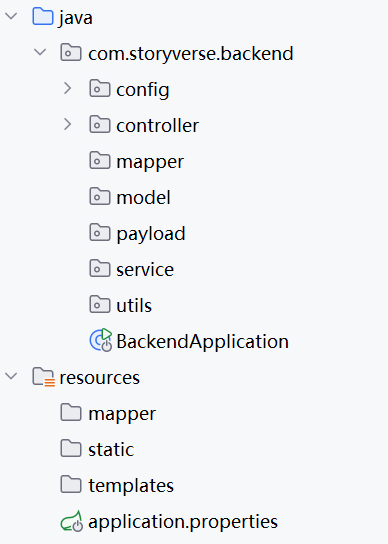Select the 'resources' folder label
388x544 pixels.
pos(100,377)
